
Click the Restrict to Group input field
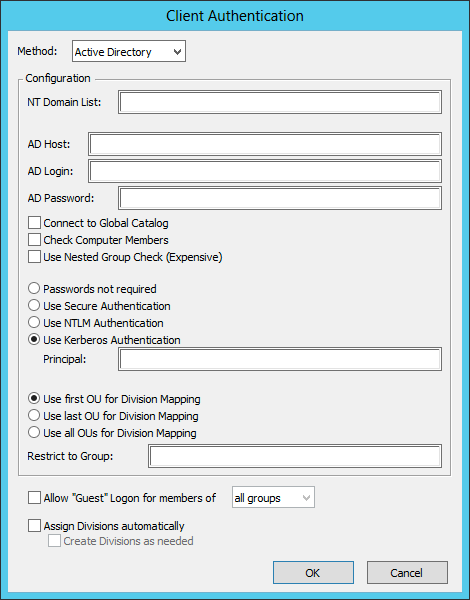295,456
